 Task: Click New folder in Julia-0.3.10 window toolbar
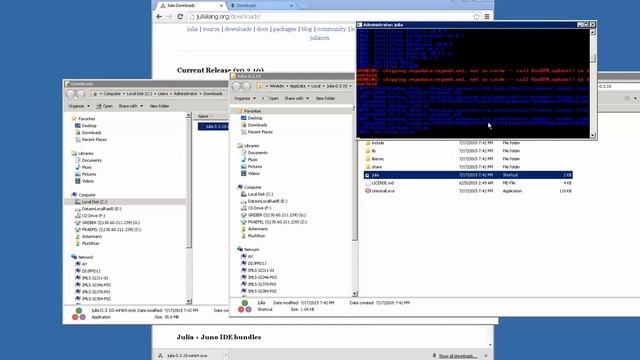point(325,98)
